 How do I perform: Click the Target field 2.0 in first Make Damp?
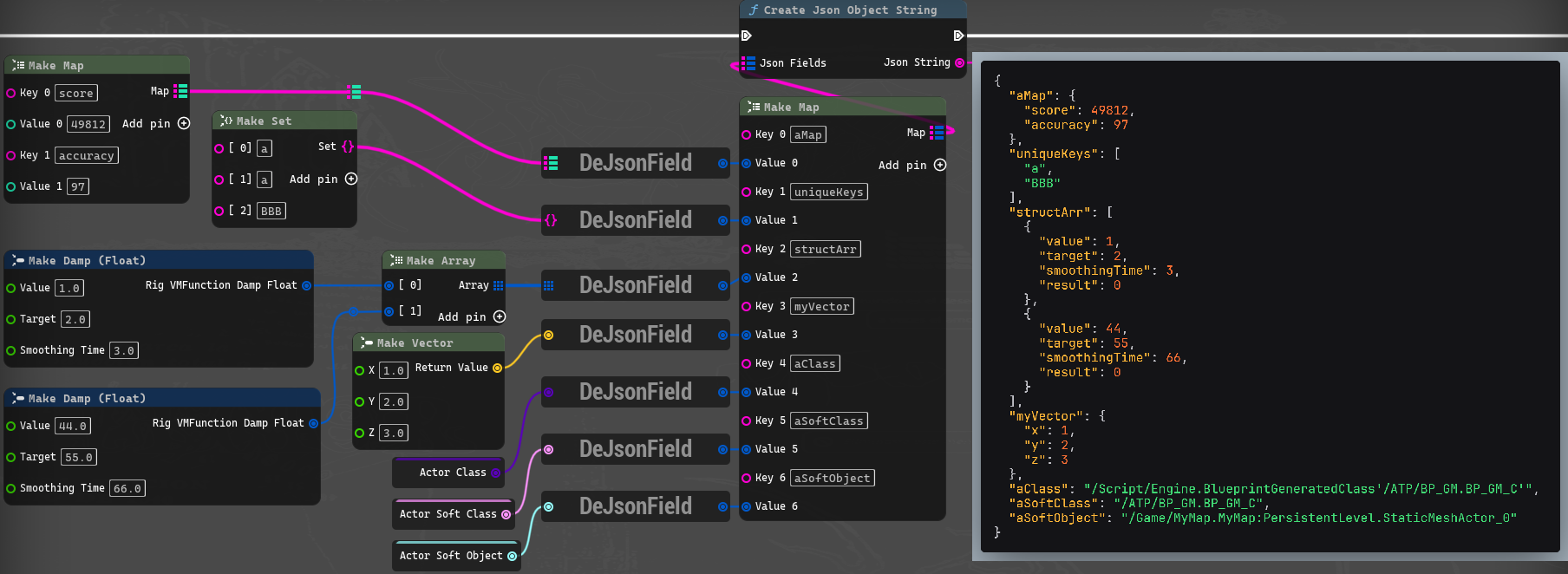(x=75, y=319)
